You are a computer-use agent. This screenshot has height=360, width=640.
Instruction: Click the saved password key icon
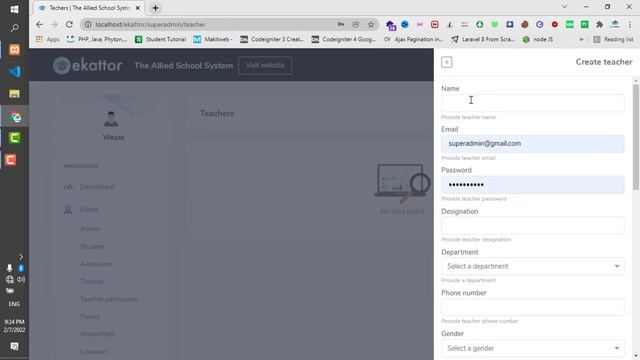tap(341, 24)
